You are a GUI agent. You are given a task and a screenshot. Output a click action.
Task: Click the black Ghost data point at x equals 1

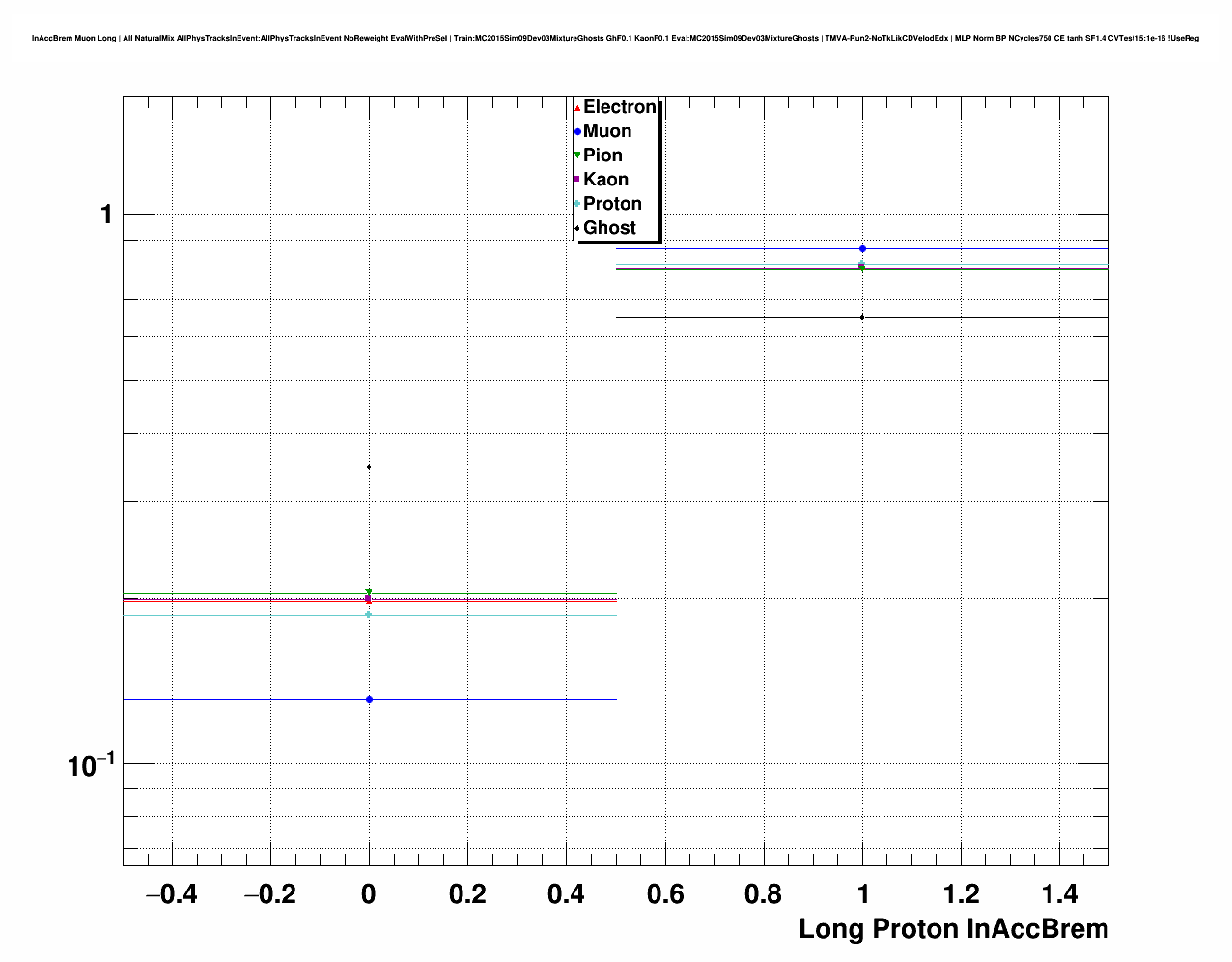pyautogui.click(x=862, y=317)
